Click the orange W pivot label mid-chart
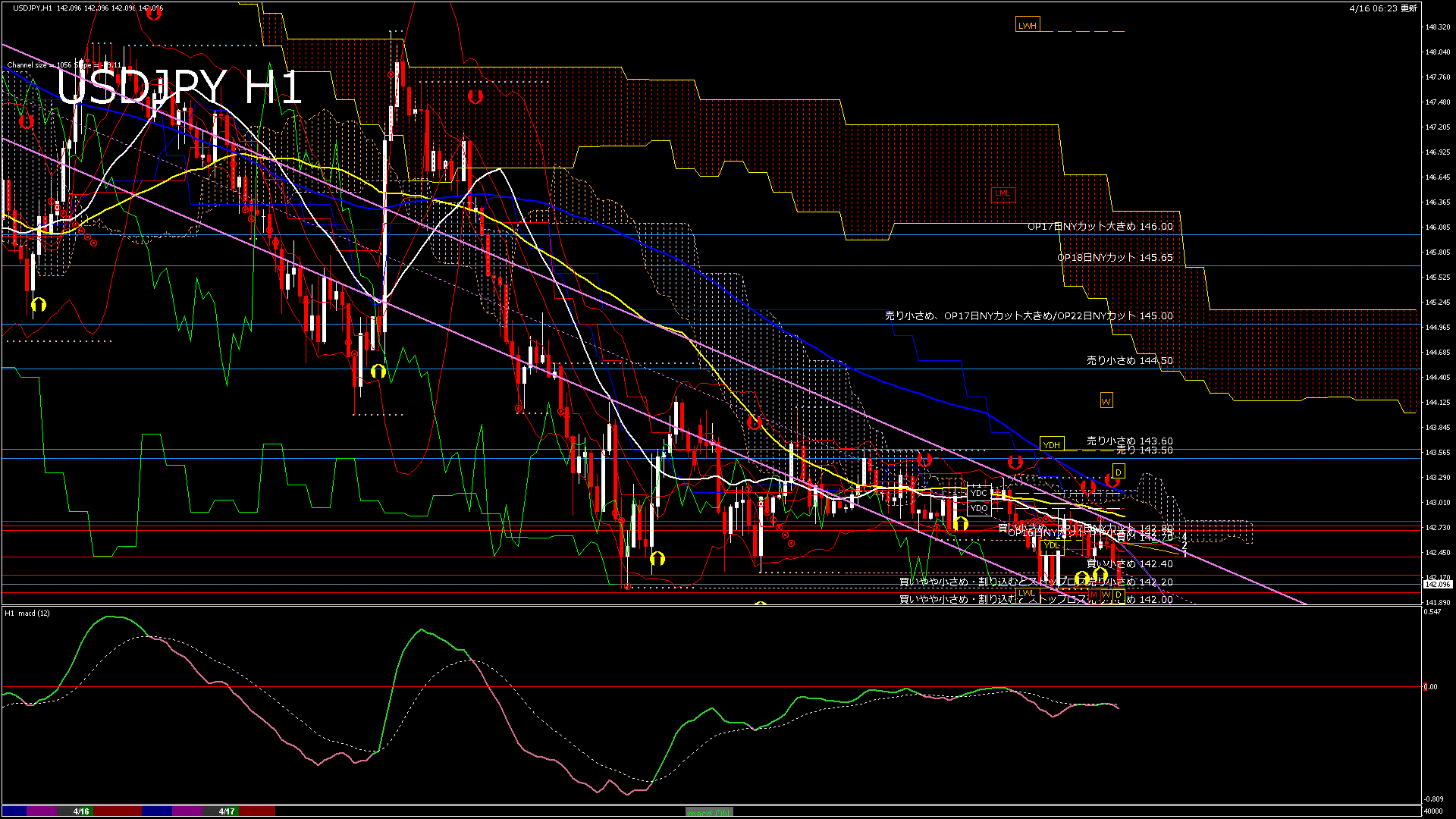Image resolution: width=1456 pixels, height=819 pixels. coord(1106,401)
